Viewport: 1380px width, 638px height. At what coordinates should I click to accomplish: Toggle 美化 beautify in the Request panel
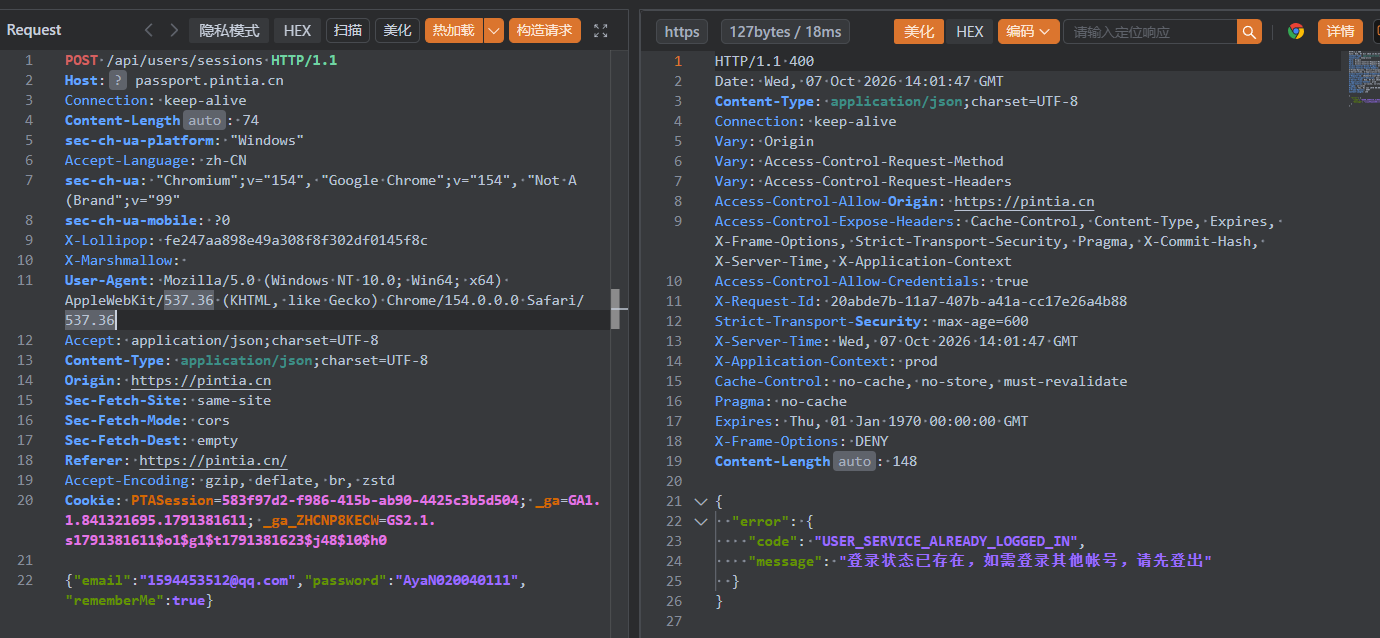(398, 31)
